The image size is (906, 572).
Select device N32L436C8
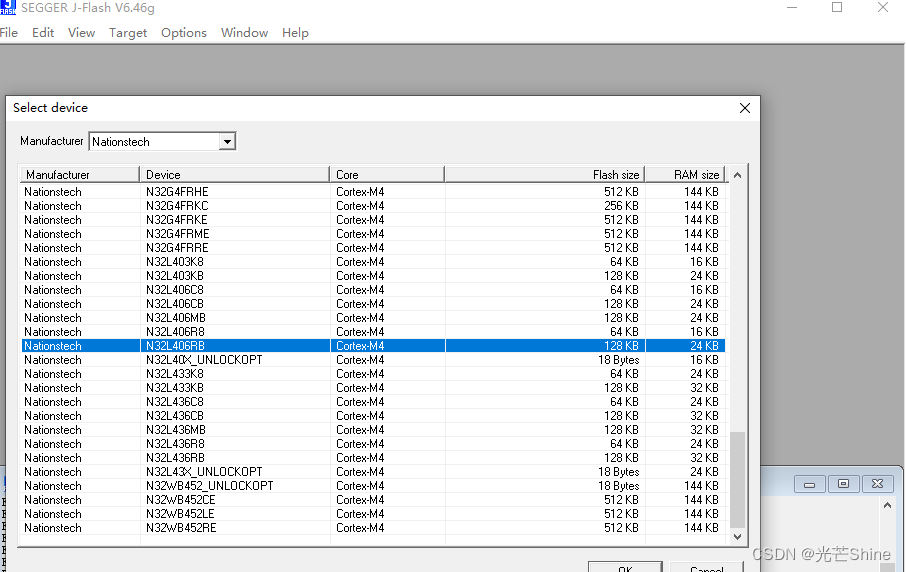point(373,402)
